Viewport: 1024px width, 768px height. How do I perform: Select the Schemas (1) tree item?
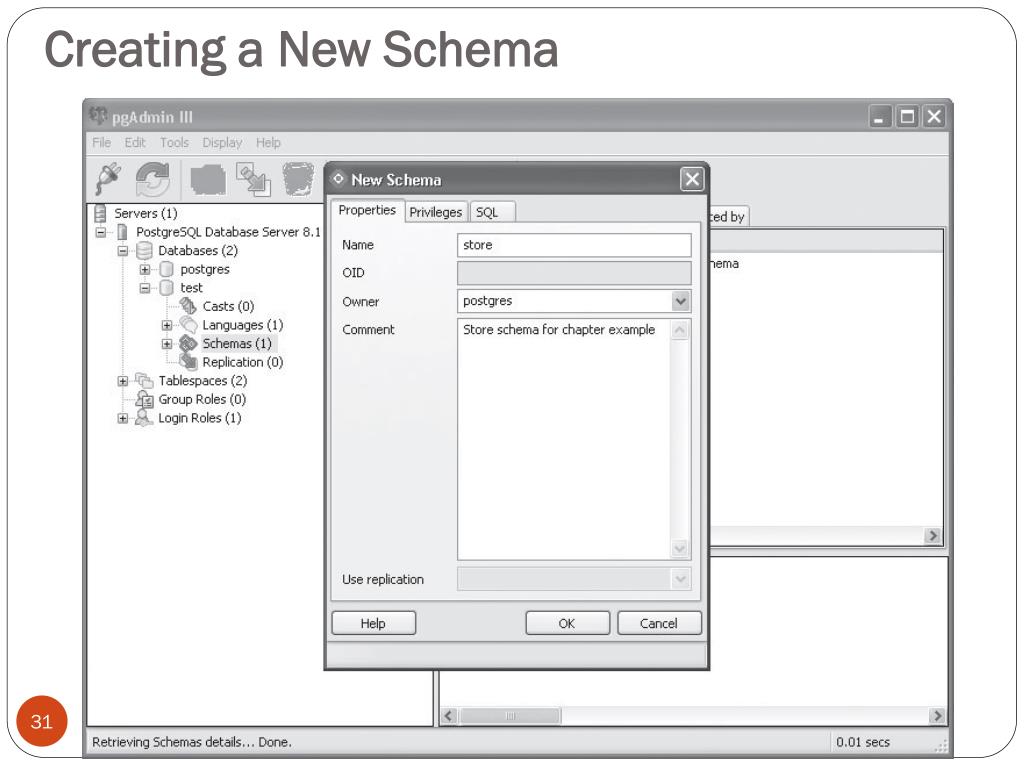click(236, 344)
